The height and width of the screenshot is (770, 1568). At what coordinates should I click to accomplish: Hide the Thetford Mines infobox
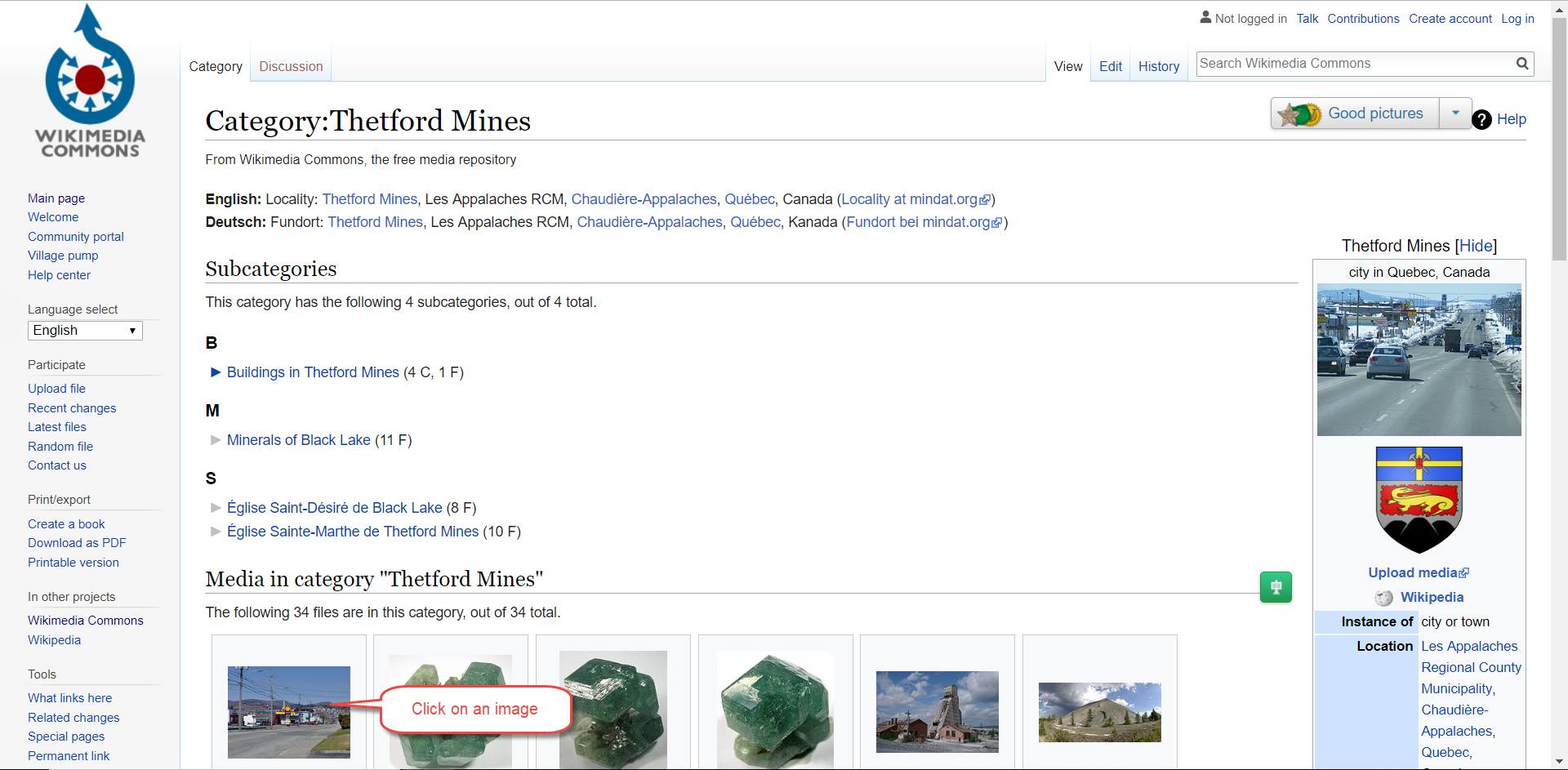1477,245
